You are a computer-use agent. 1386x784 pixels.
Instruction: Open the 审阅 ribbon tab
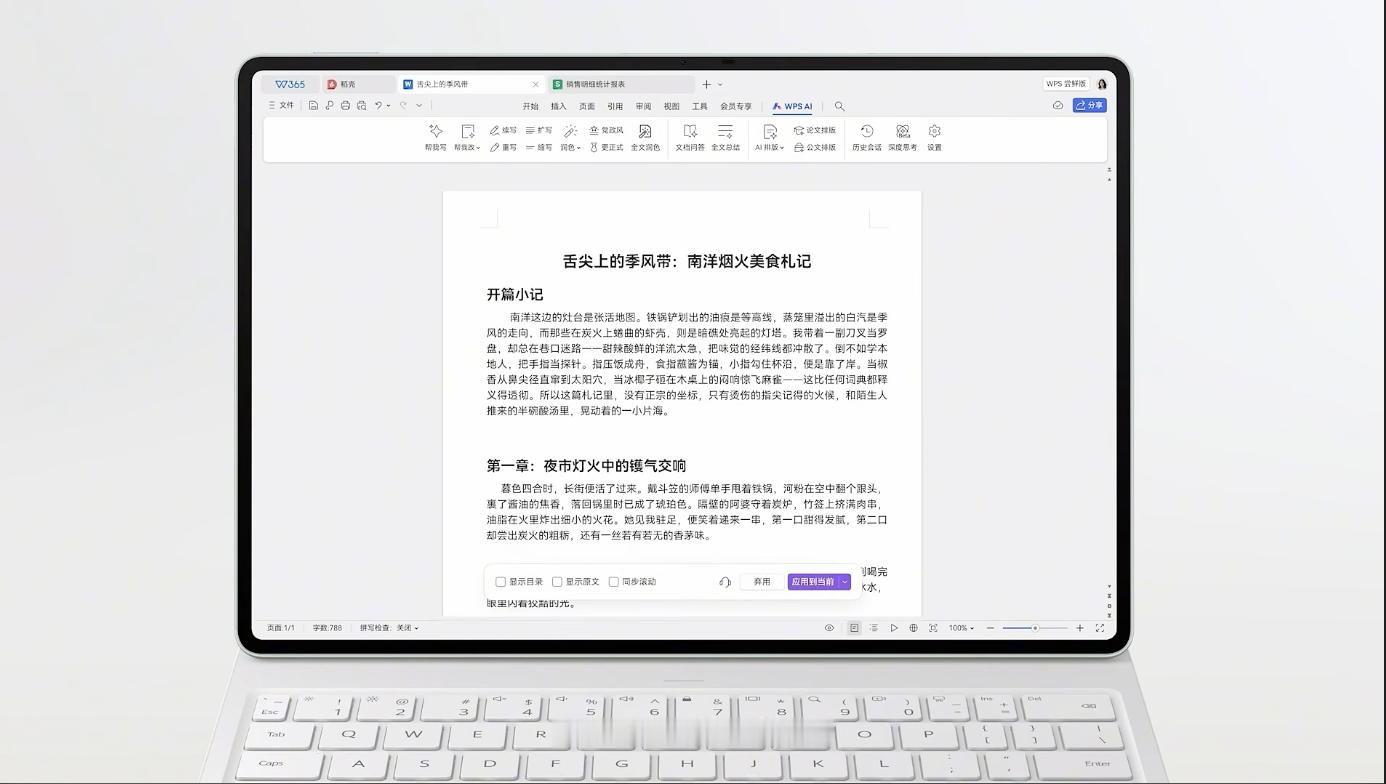(643, 106)
